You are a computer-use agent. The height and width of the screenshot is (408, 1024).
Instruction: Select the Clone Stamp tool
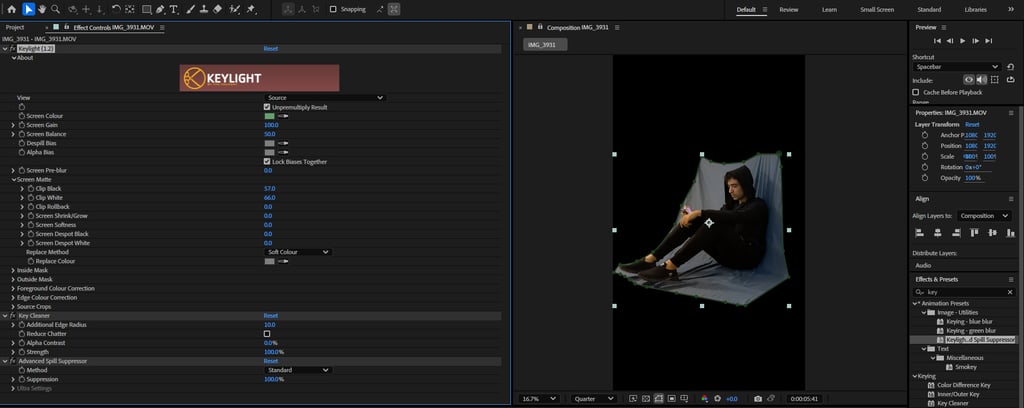click(204, 9)
